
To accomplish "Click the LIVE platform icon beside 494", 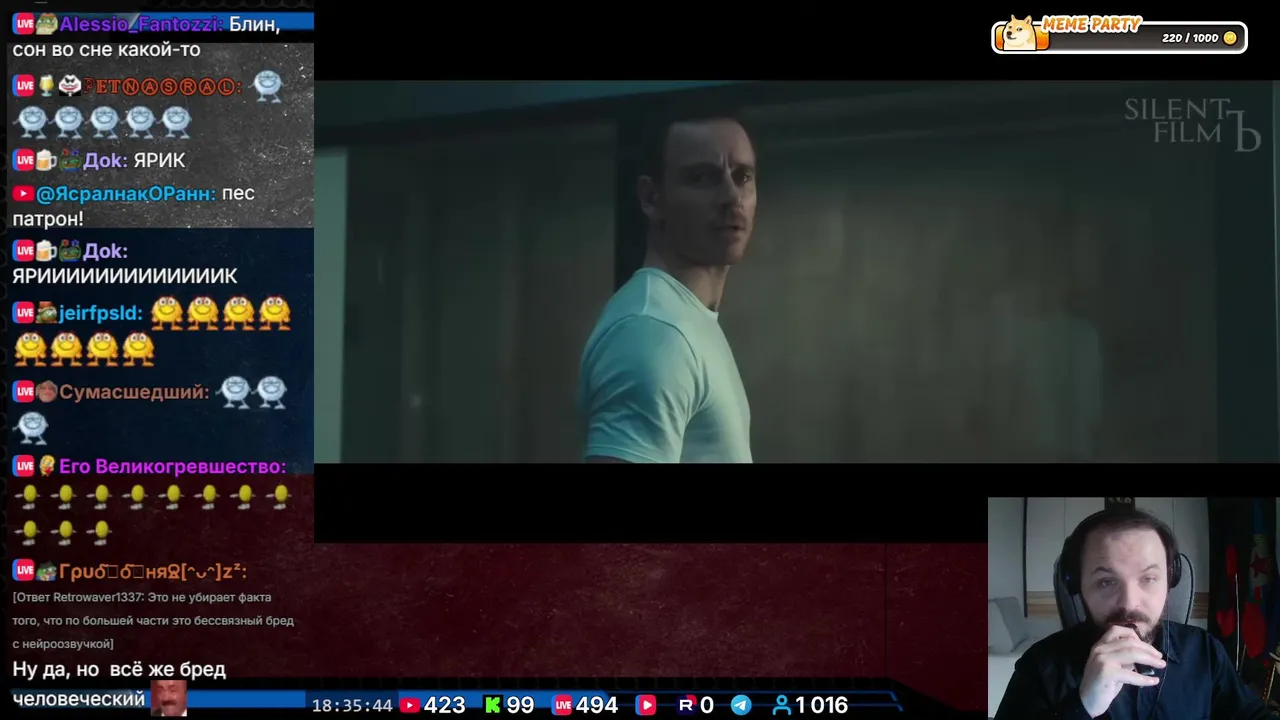I will click(562, 705).
